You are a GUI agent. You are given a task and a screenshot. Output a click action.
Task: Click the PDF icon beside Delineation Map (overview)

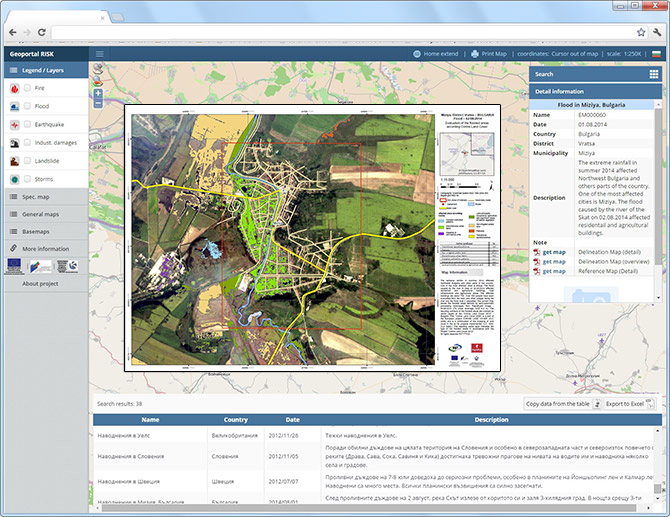pyautogui.click(x=537, y=262)
